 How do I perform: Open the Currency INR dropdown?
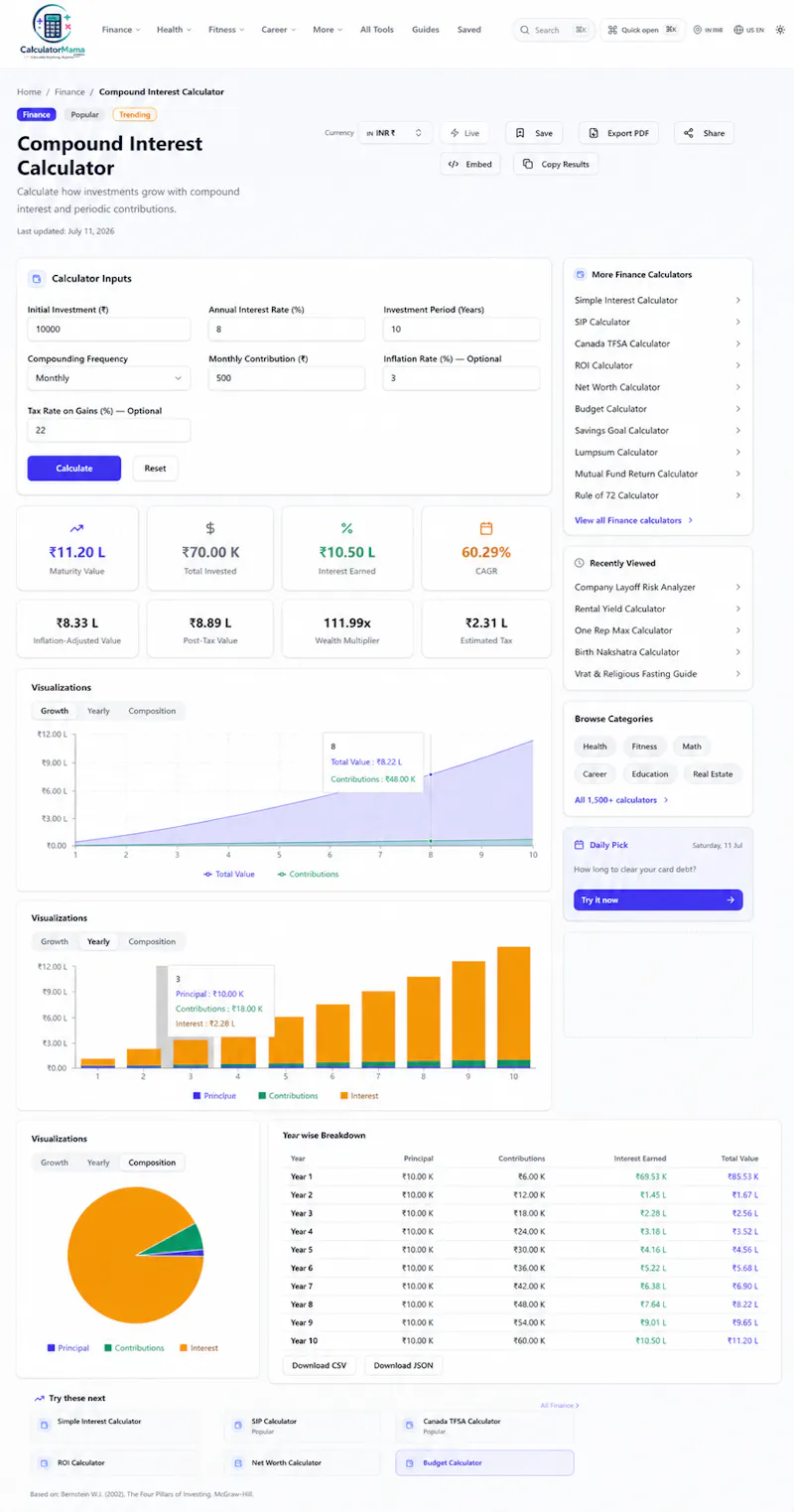coord(395,132)
